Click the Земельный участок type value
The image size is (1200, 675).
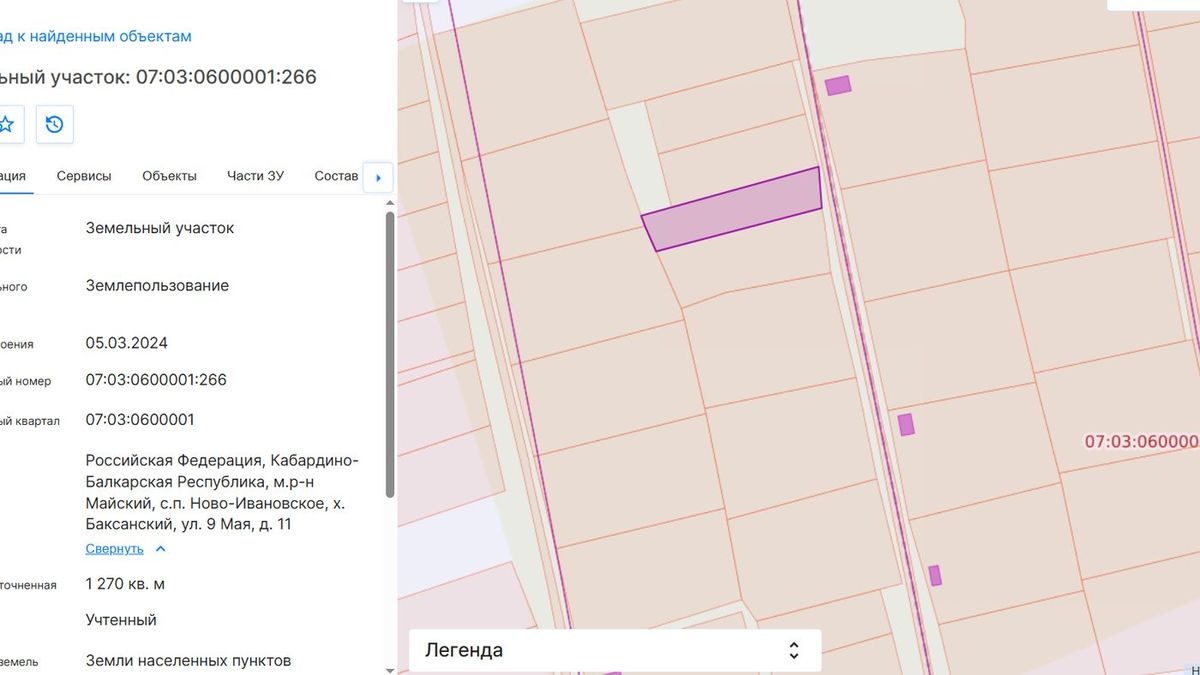click(x=160, y=228)
